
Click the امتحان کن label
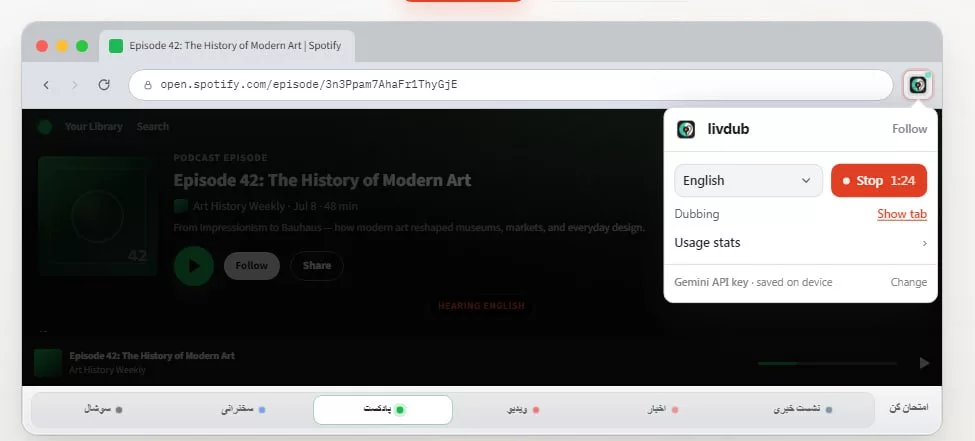click(x=908, y=408)
